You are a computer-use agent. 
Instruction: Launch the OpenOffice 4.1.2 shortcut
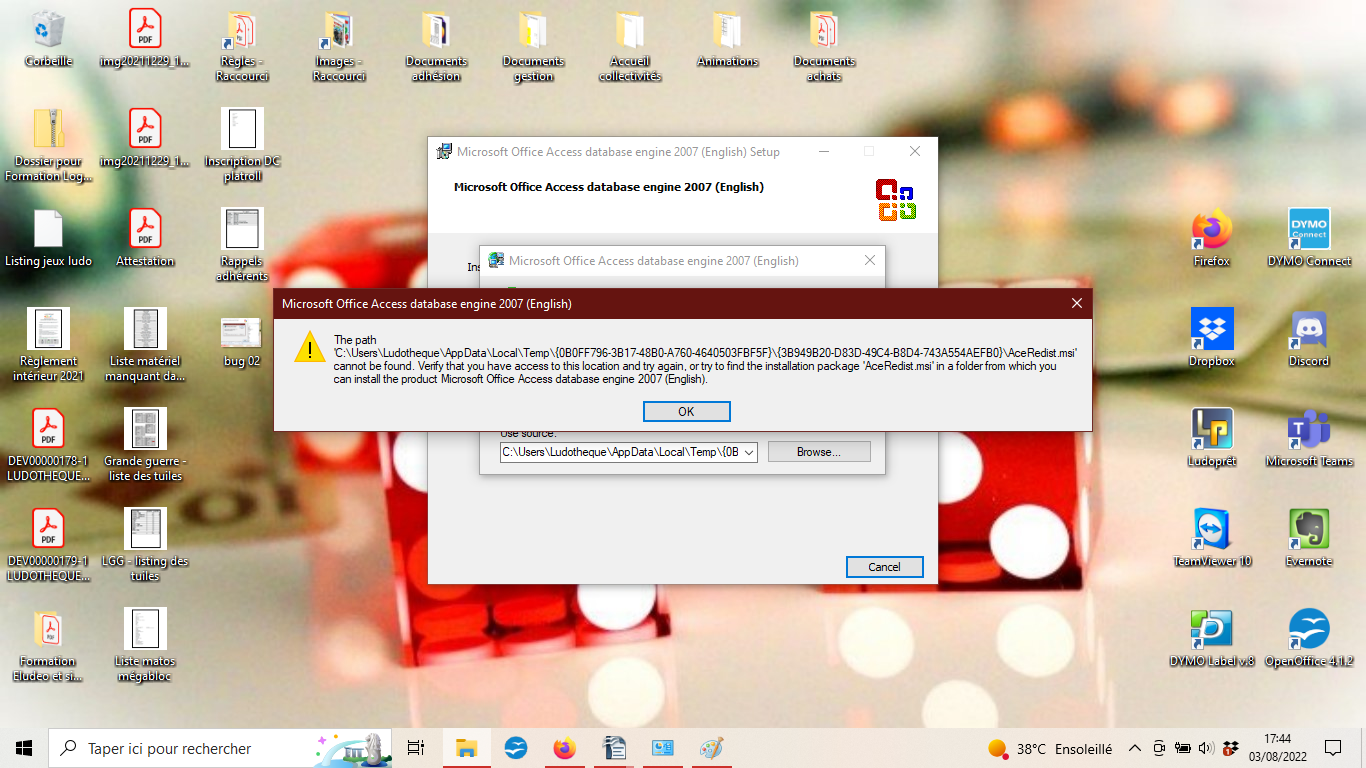click(1309, 638)
